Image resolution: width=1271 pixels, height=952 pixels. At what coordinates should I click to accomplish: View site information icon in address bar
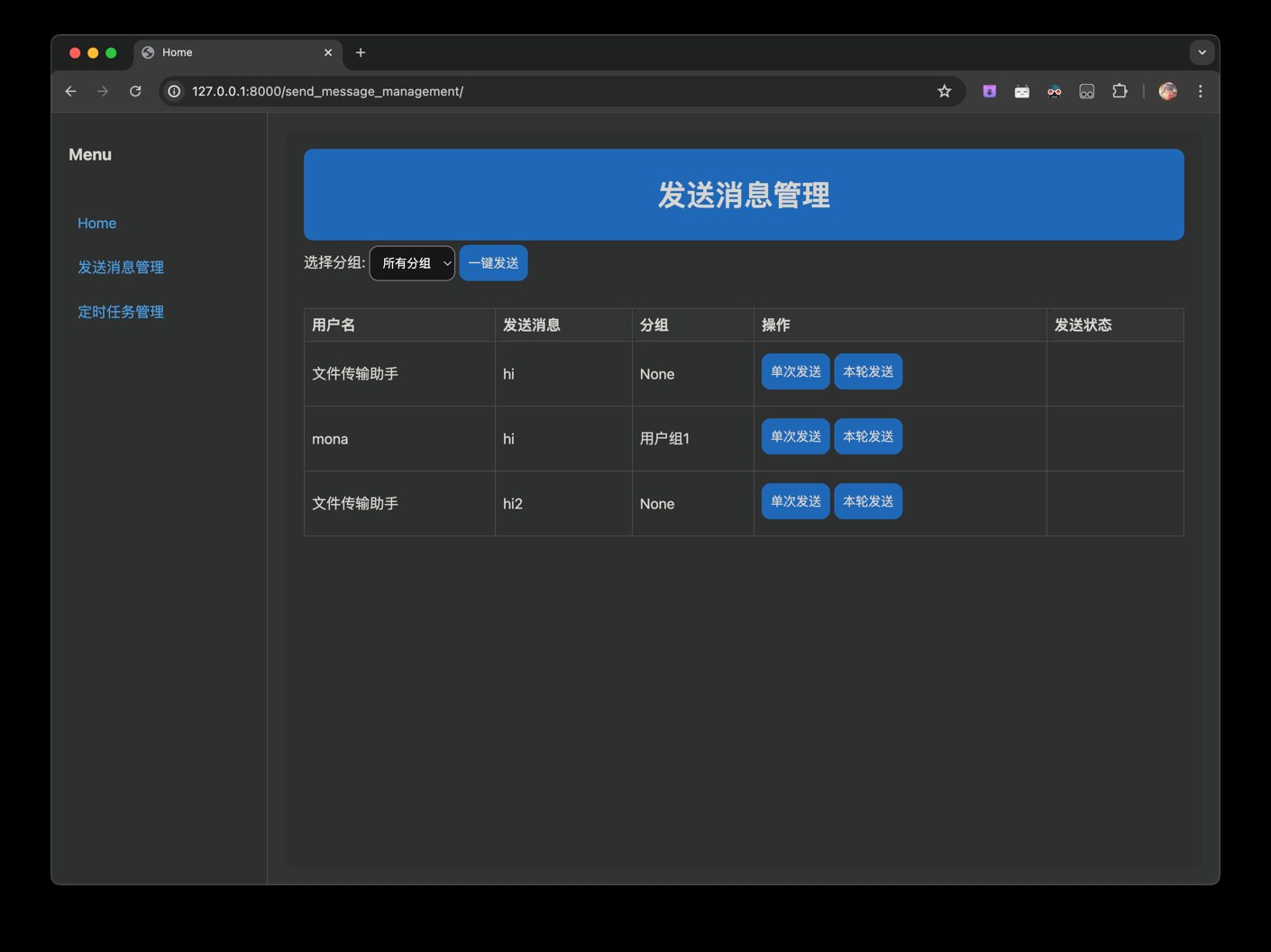pos(175,91)
